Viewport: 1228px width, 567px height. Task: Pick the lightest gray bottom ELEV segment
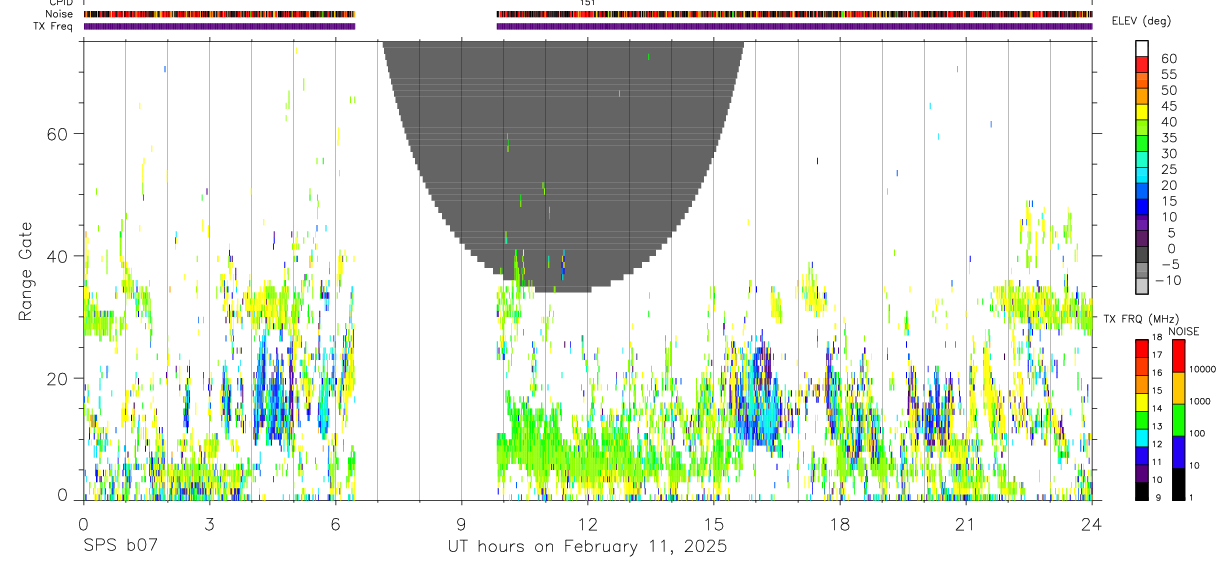[x=1141, y=286]
